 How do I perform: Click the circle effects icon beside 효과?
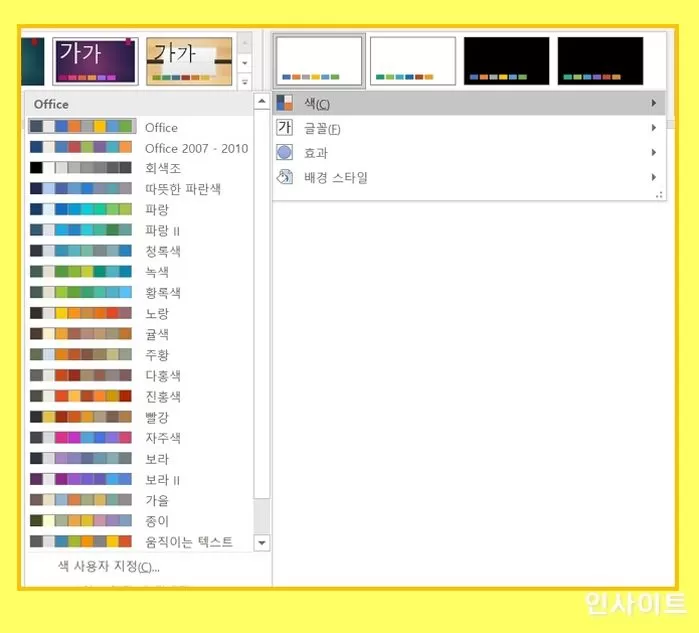[284, 152]
